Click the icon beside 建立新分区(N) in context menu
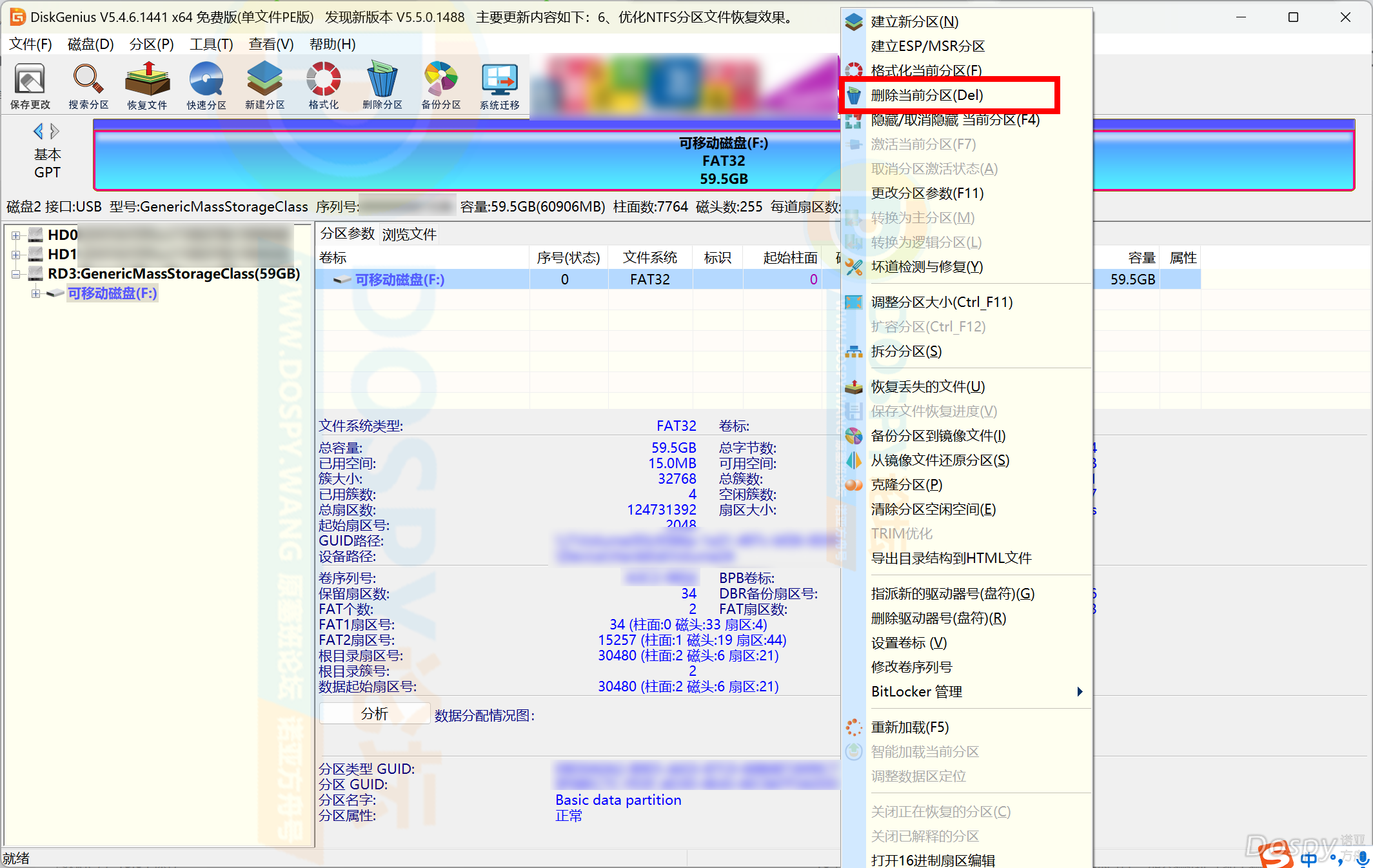Viewport: 1373px width, 868px height. click(x=854, y=22)
